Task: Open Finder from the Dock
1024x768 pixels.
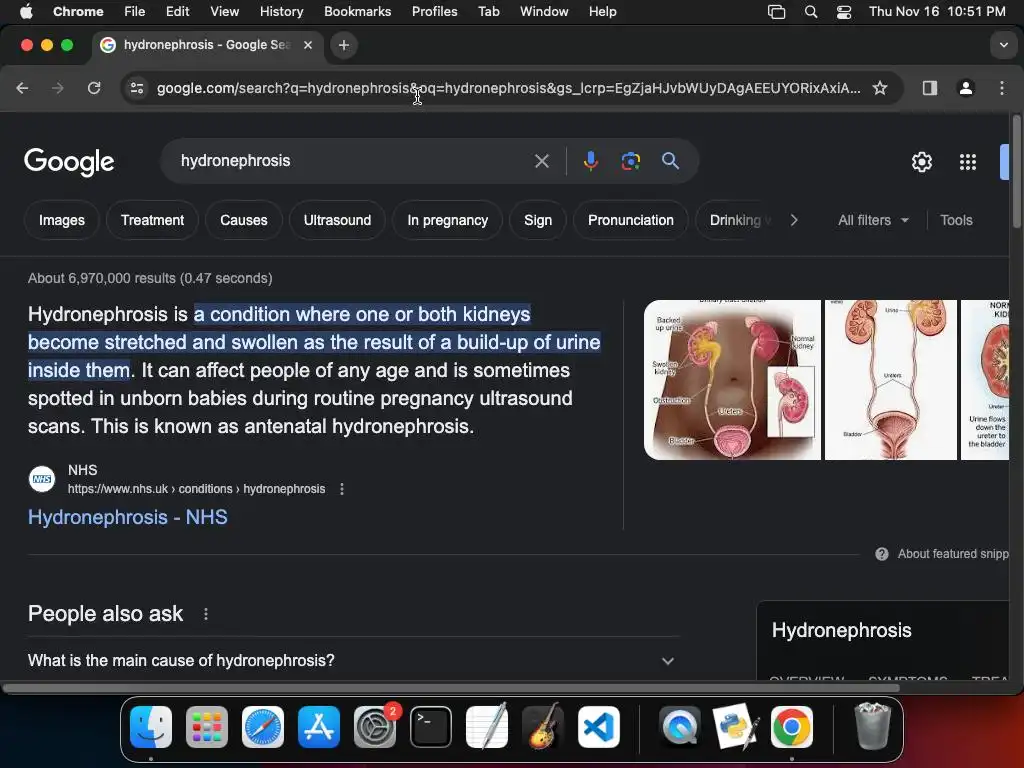Action: [x=151, y=727]
